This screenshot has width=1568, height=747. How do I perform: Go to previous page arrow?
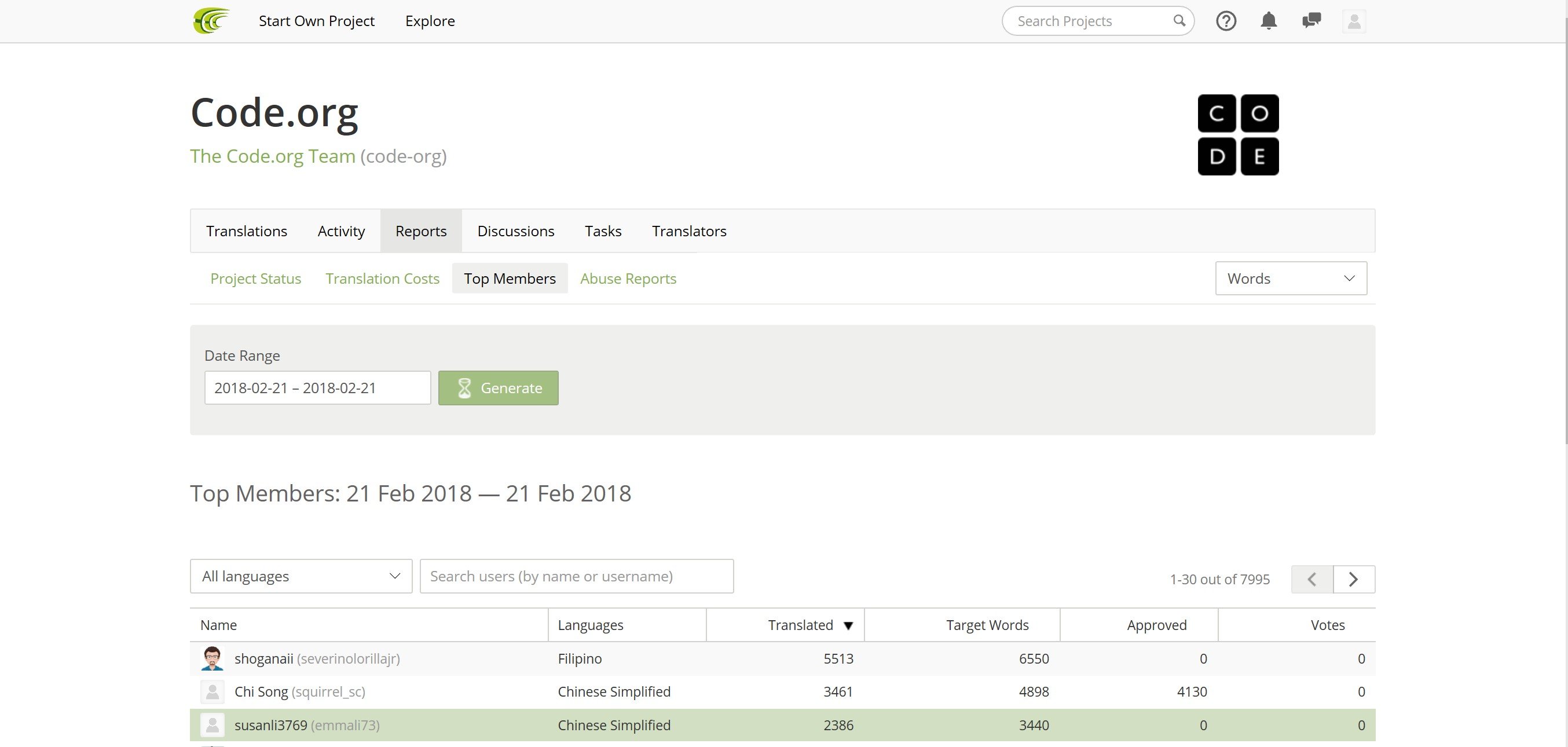coord(1311,579)
